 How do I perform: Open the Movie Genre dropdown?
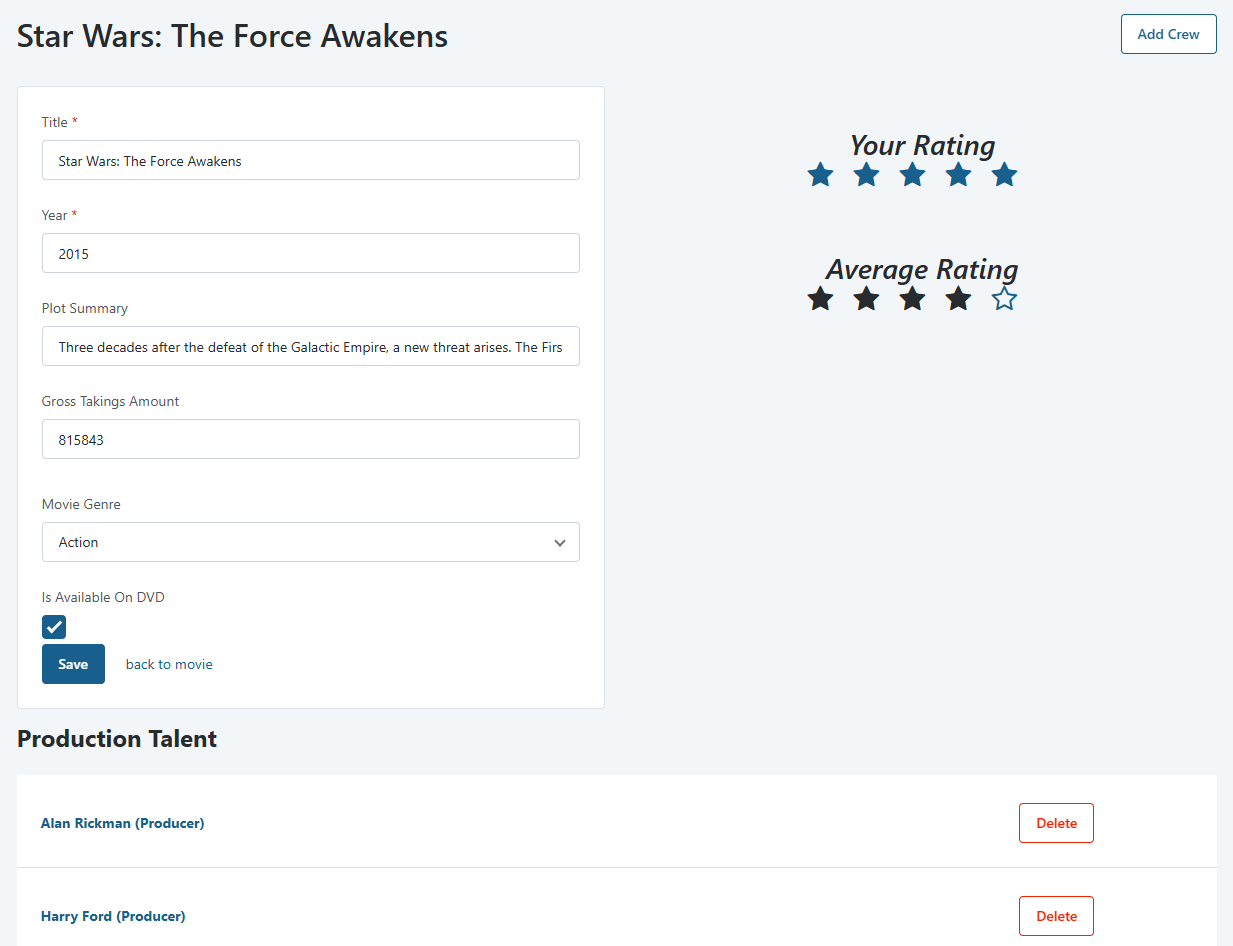click(x=310, y=542)
